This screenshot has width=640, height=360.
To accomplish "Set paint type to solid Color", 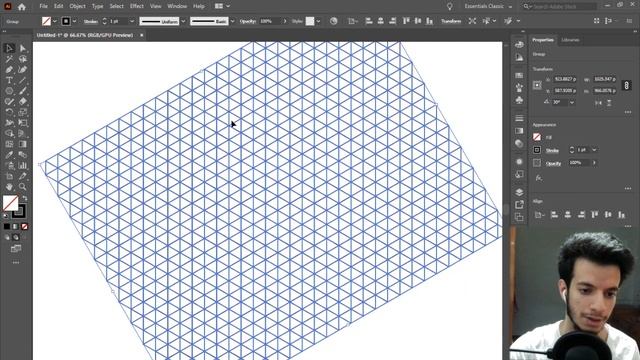I will pos(7,227).
